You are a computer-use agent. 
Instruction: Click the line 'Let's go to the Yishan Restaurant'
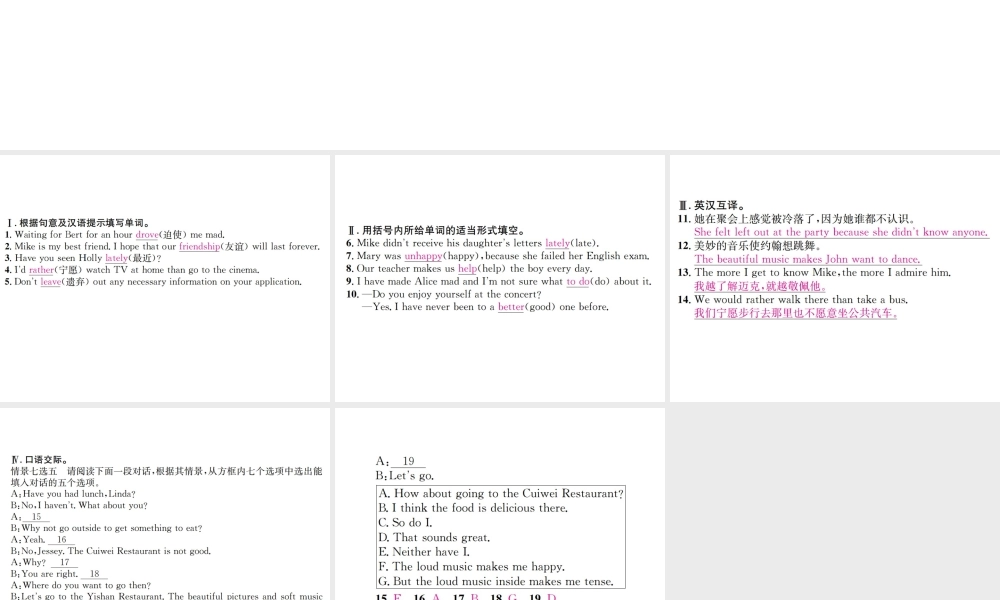pyautogui.click(x=166, y=596)
